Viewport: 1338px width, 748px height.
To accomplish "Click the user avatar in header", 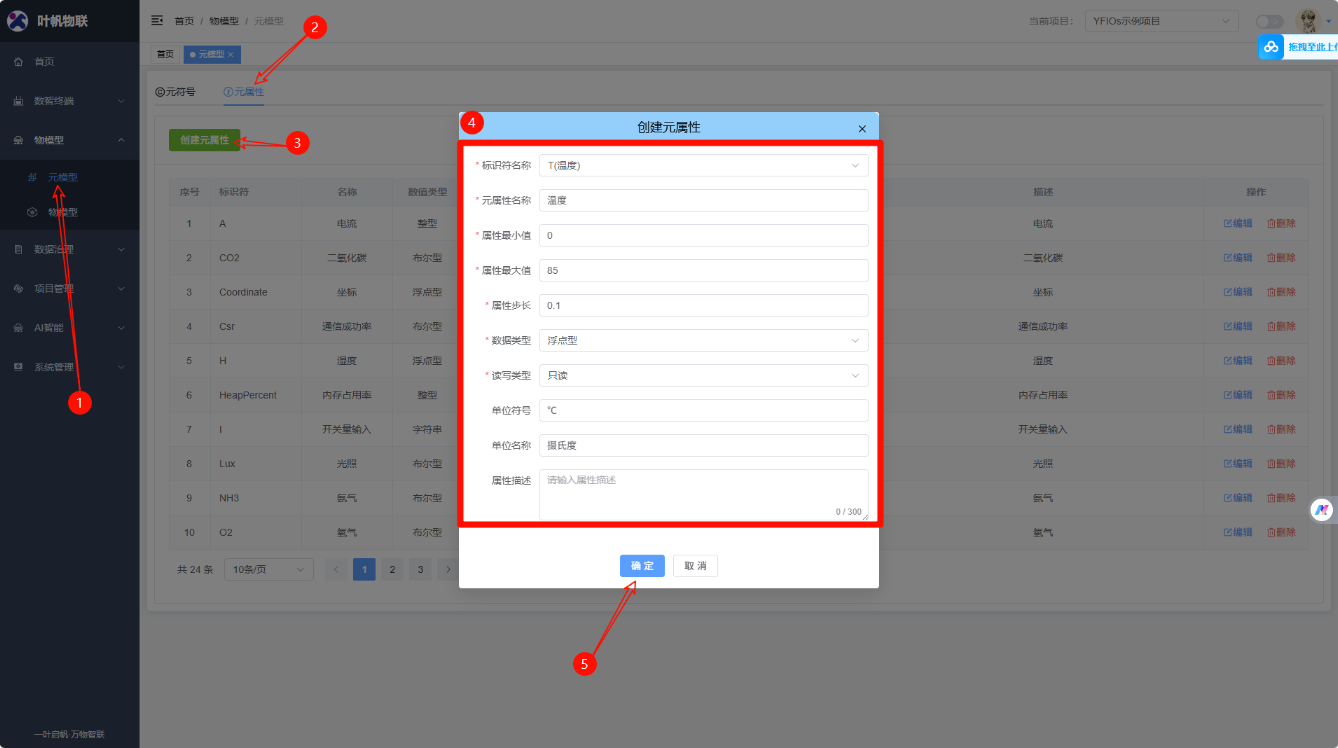I will [x=1307, y=21].
